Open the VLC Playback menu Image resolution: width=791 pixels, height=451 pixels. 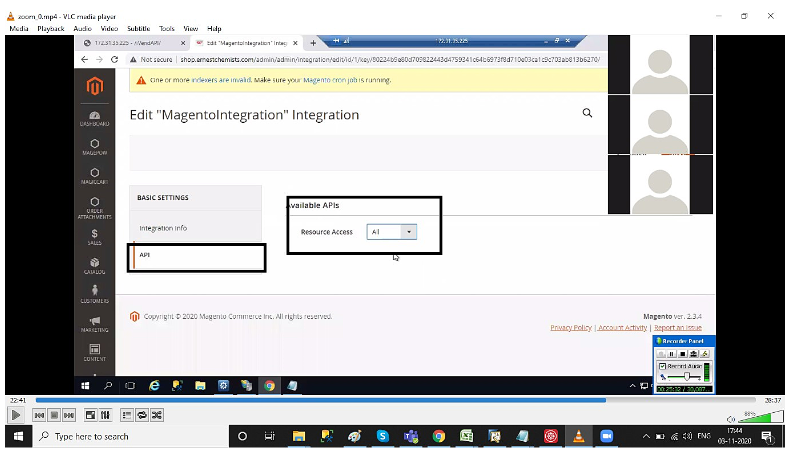50,29
